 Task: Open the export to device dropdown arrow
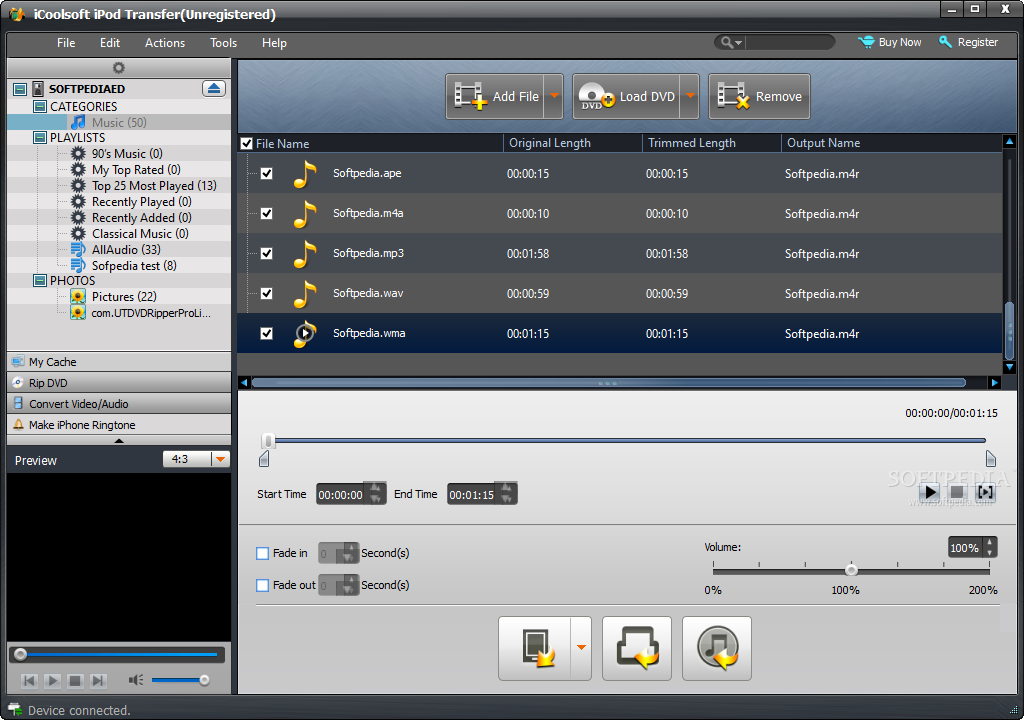pyautogui.click(x=581, y=648)
